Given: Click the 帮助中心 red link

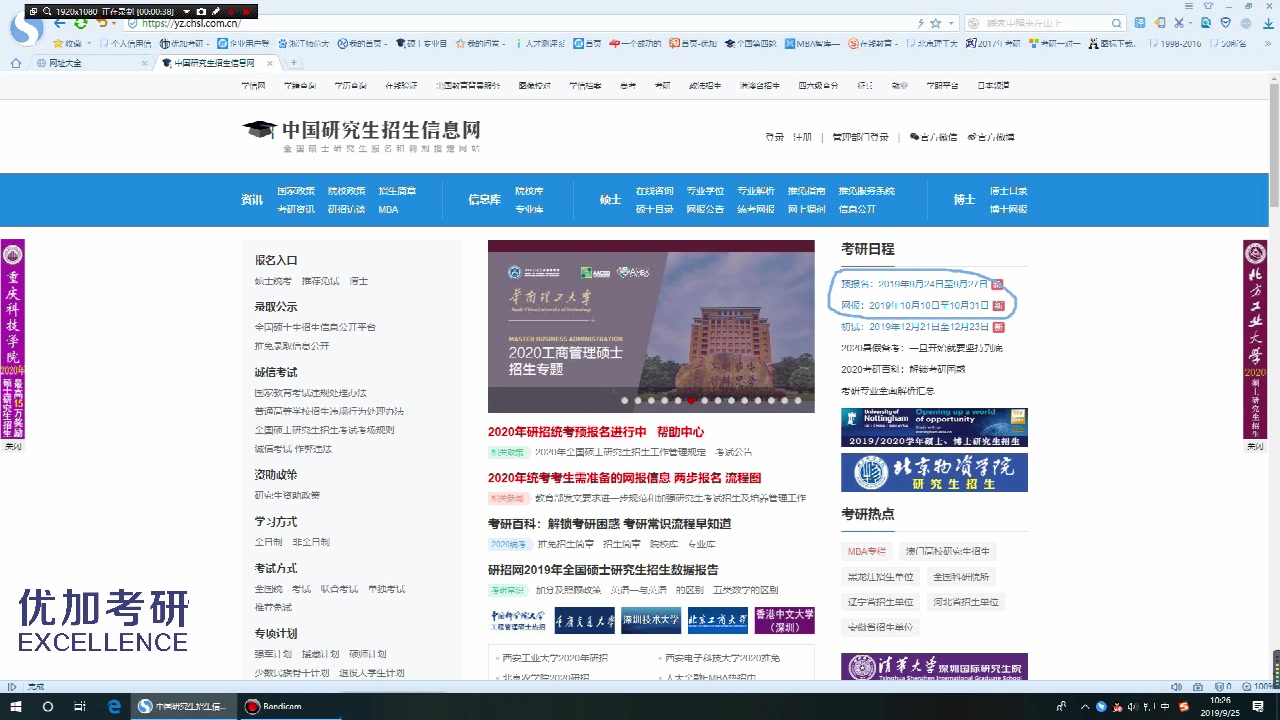Looking at the screenshot, I should tap(680, 432).
